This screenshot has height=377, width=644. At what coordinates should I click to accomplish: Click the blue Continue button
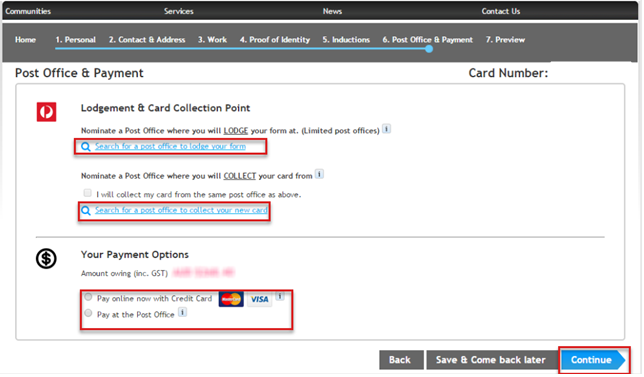[593, 360]
